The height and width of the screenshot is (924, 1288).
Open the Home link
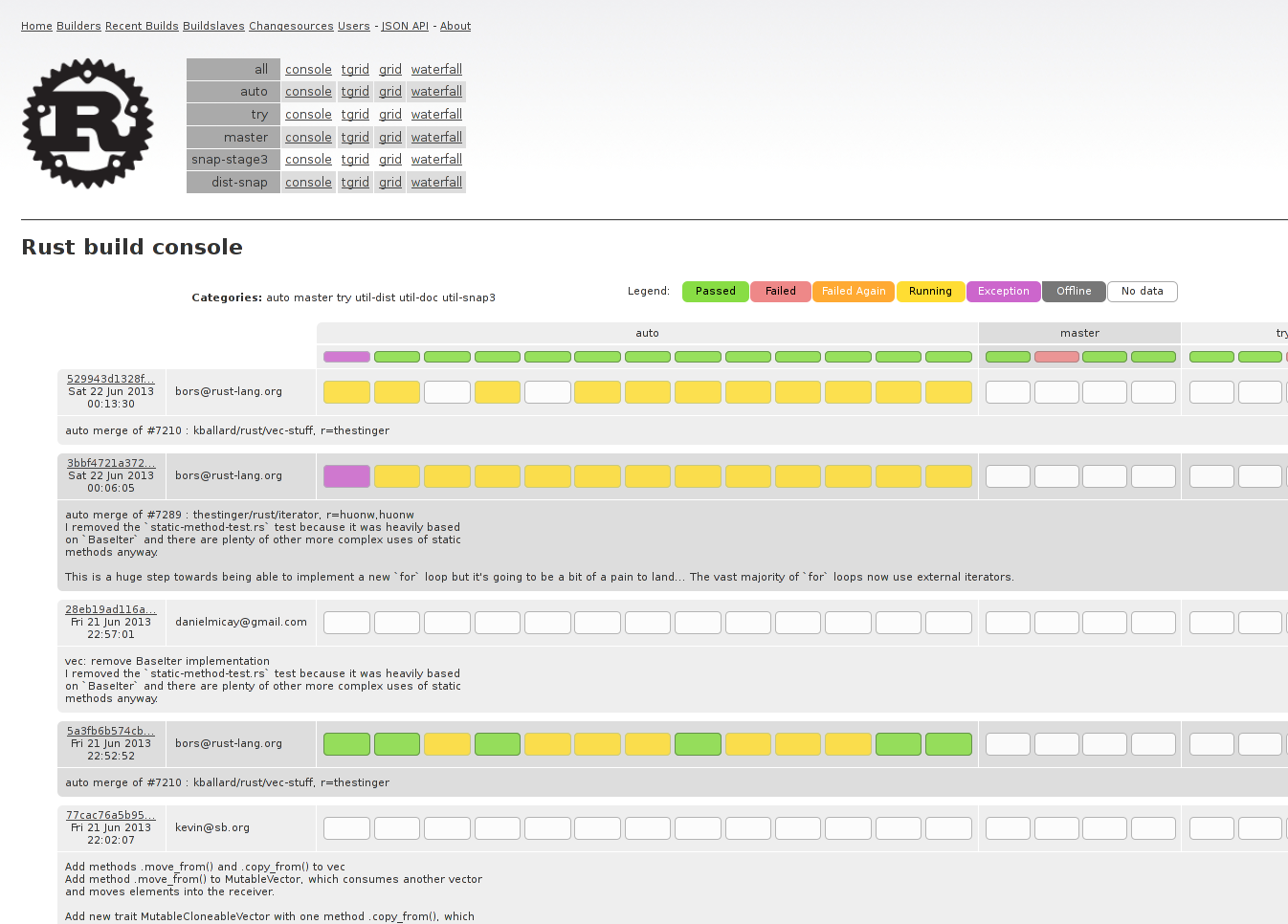[x=36, y=26]
